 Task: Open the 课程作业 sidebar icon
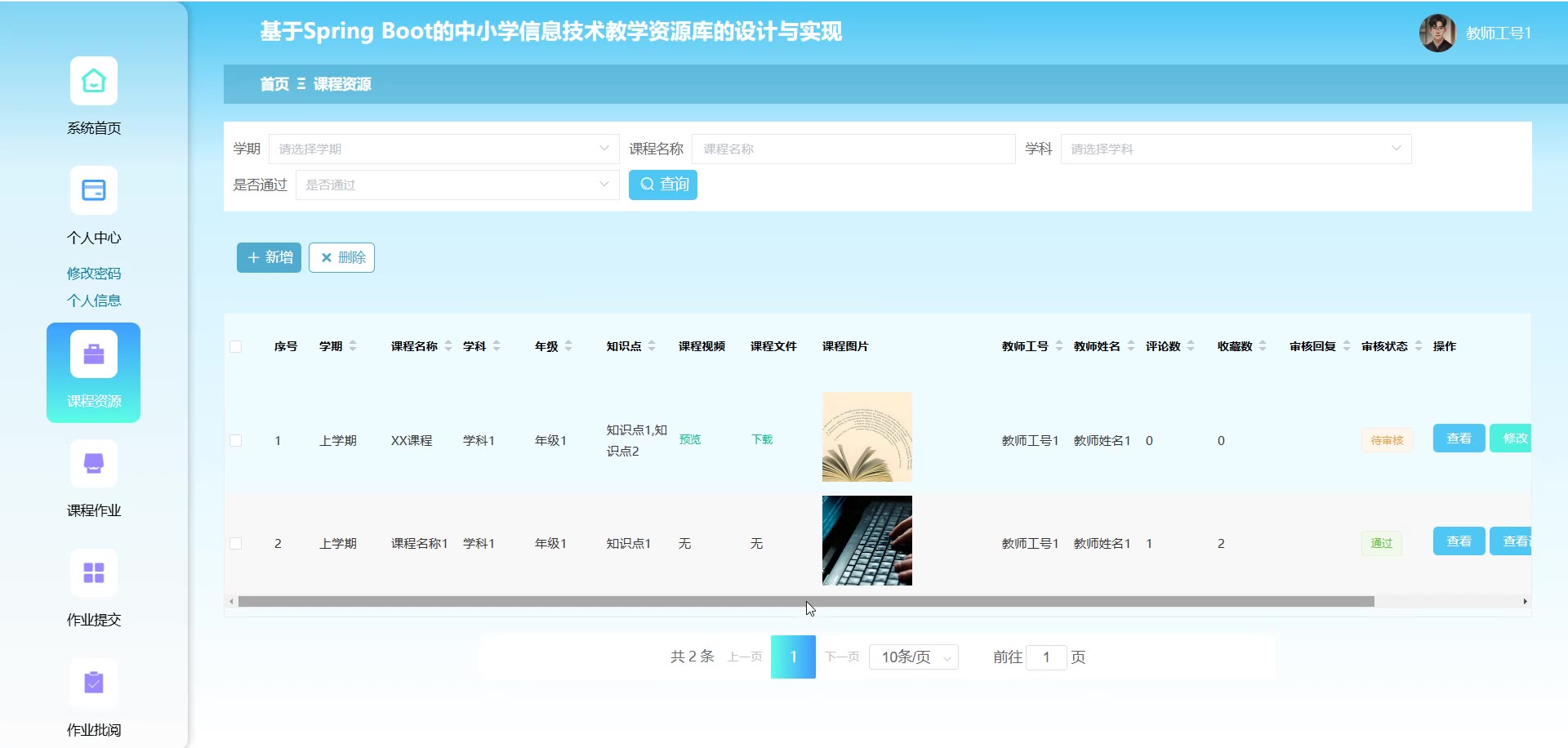pos(93,464)
